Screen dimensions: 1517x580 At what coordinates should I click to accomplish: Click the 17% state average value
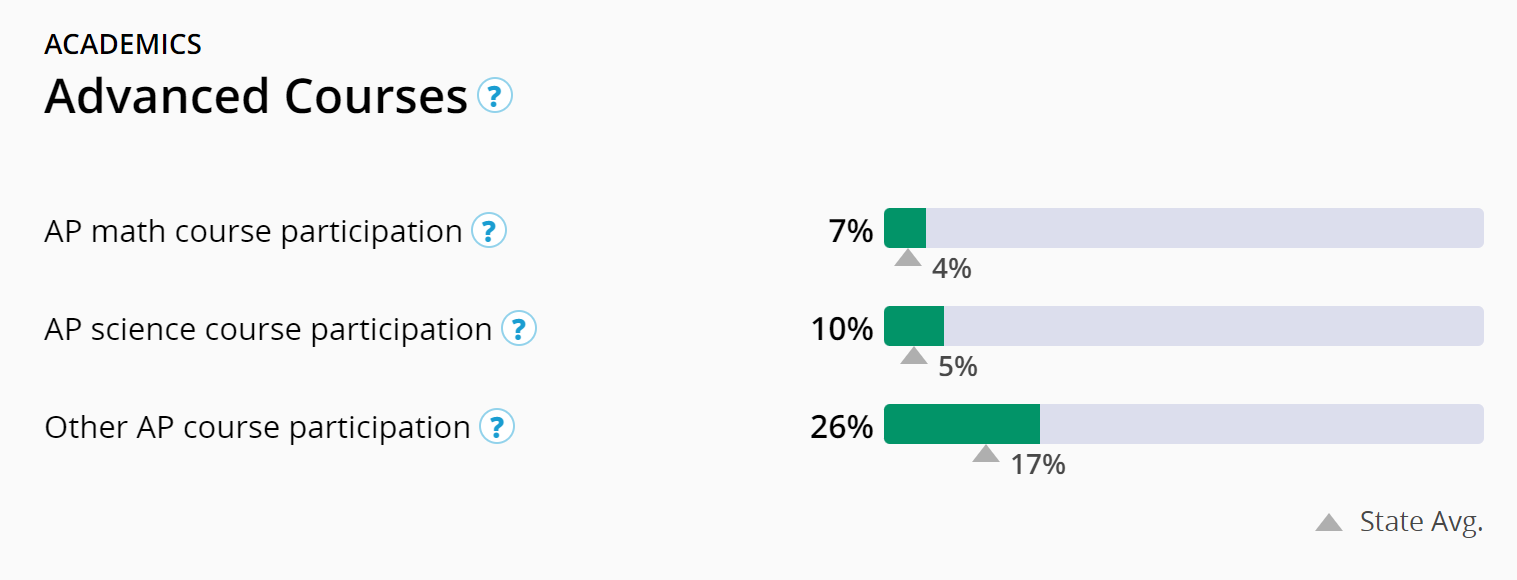click(x=1038, y=465)
